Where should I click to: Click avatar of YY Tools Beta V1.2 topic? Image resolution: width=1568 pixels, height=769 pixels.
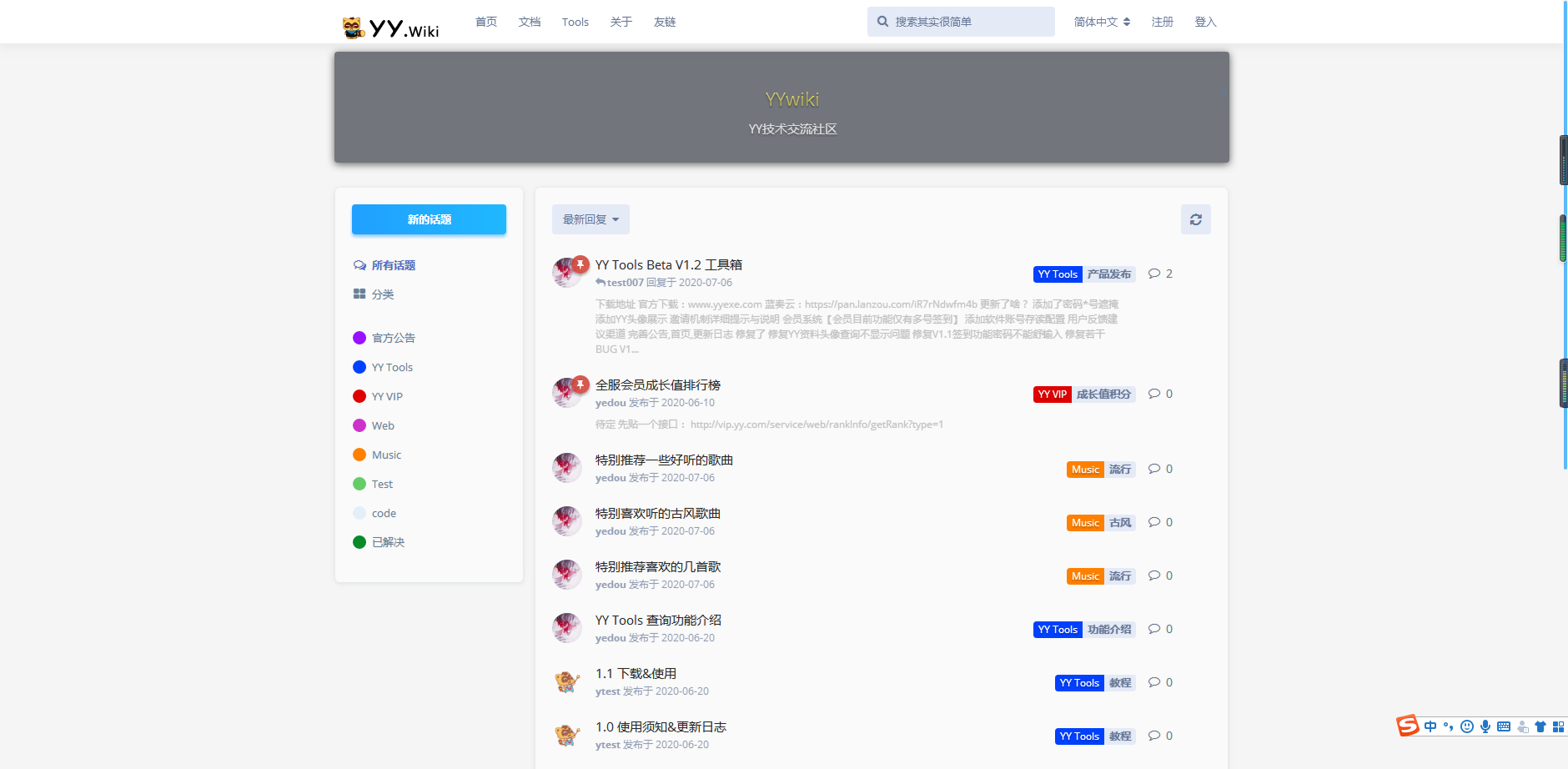coord(566,273)
